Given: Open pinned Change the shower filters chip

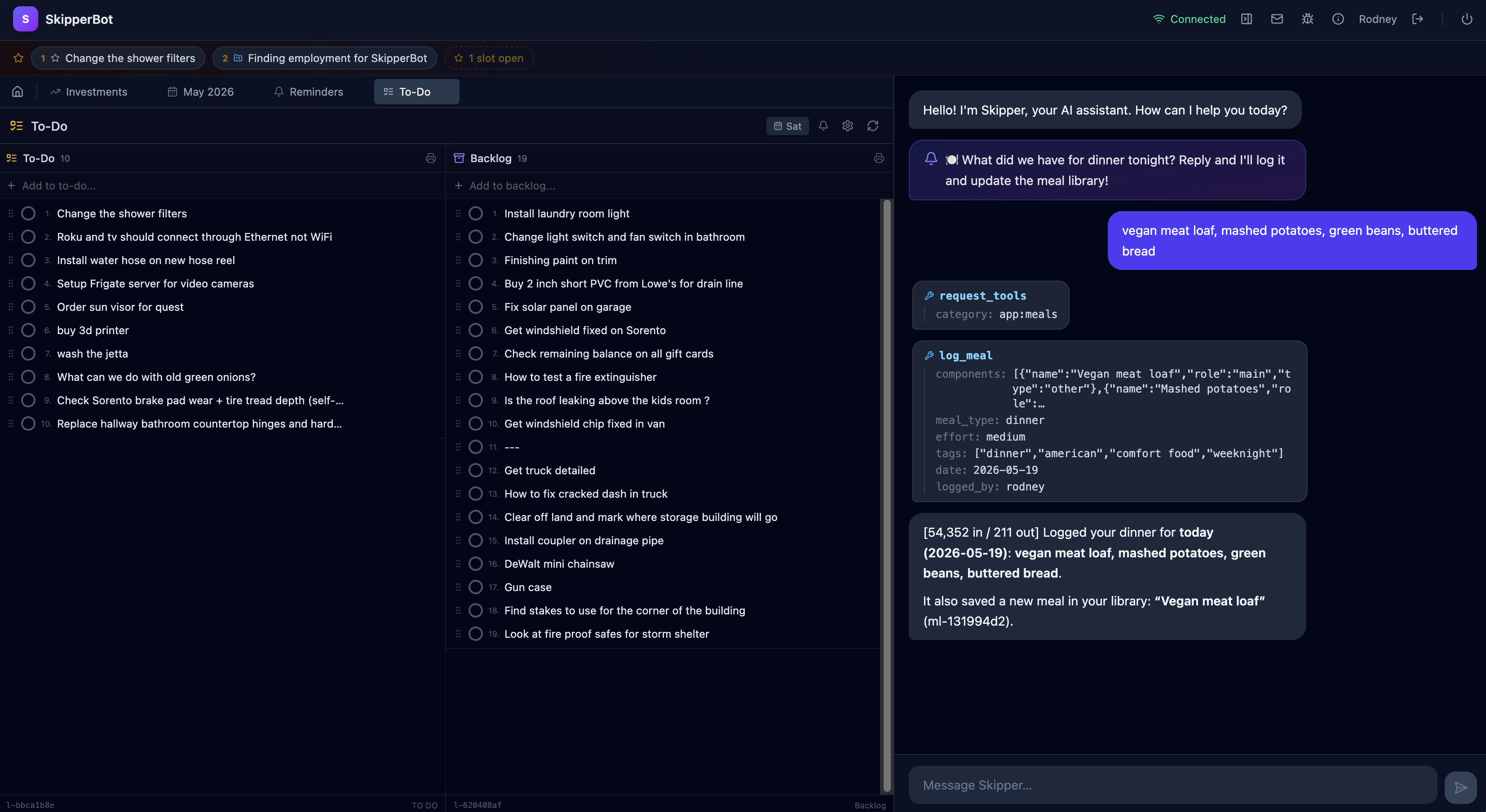Looking at the screenshot, I should click(118, 58).
